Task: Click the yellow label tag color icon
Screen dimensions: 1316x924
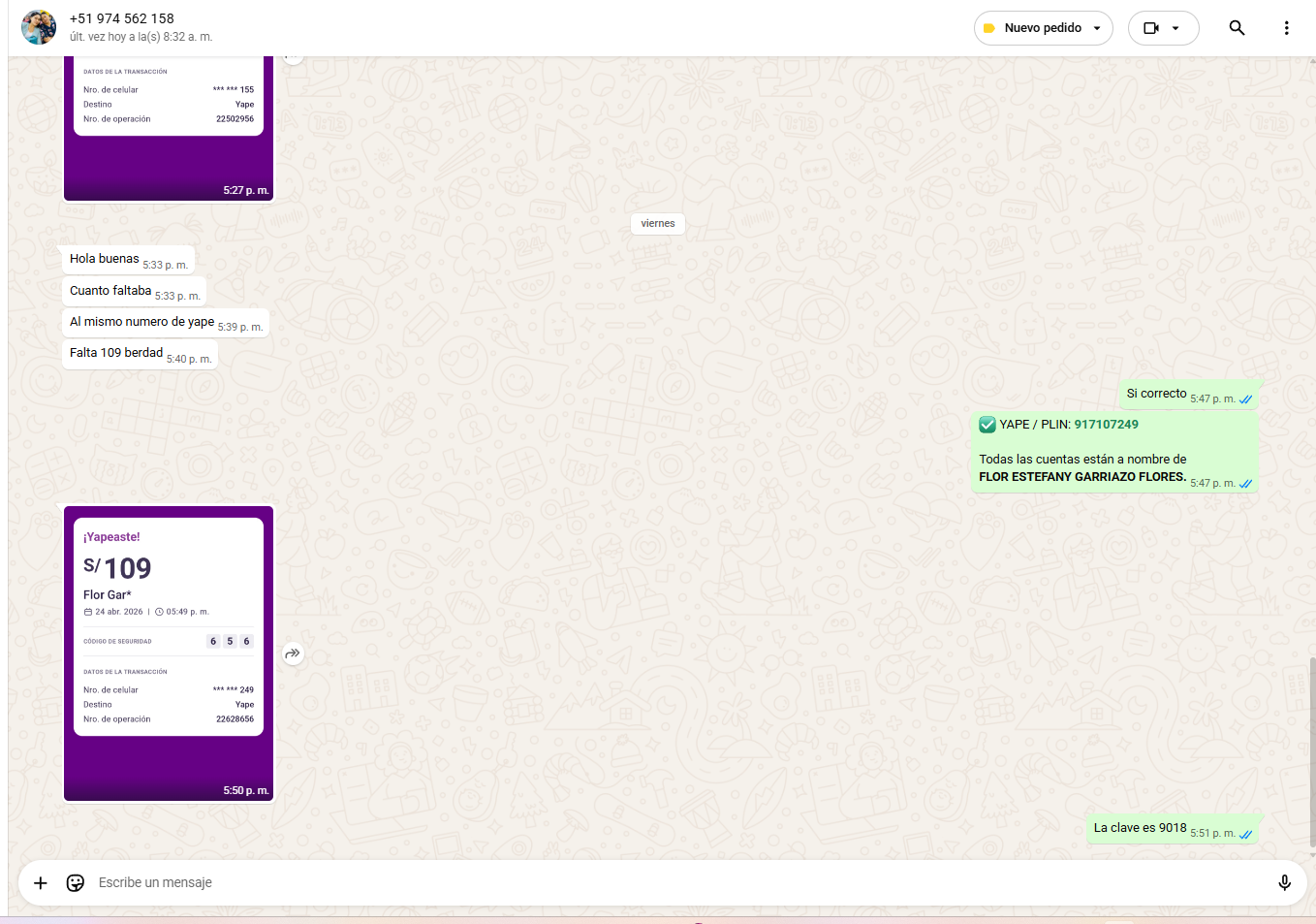Action: coord(988,28)
